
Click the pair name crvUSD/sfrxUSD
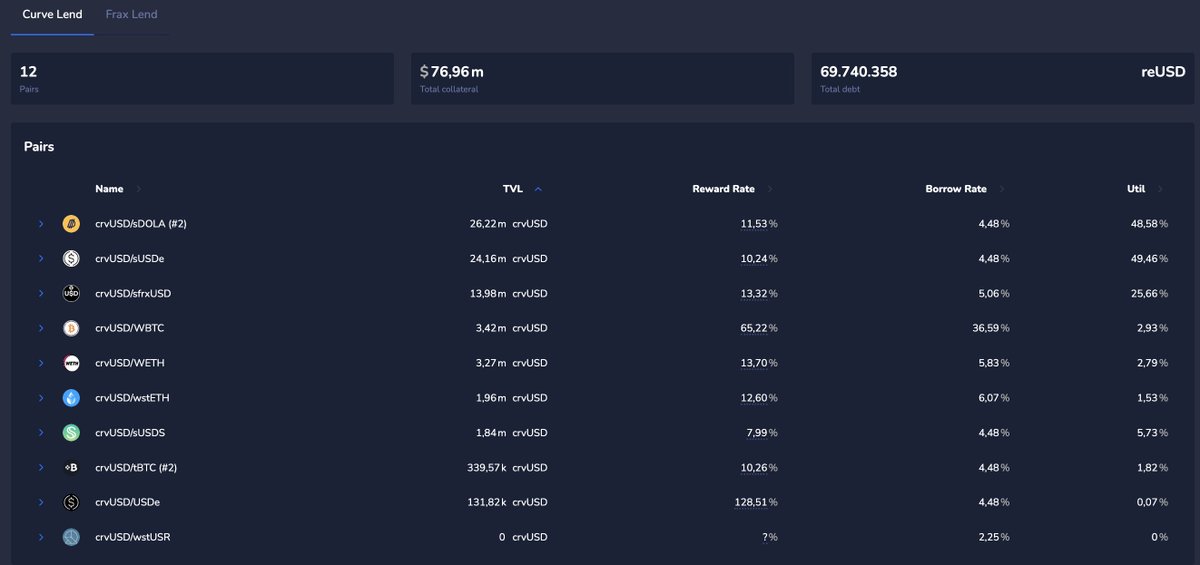coord(132,293)
